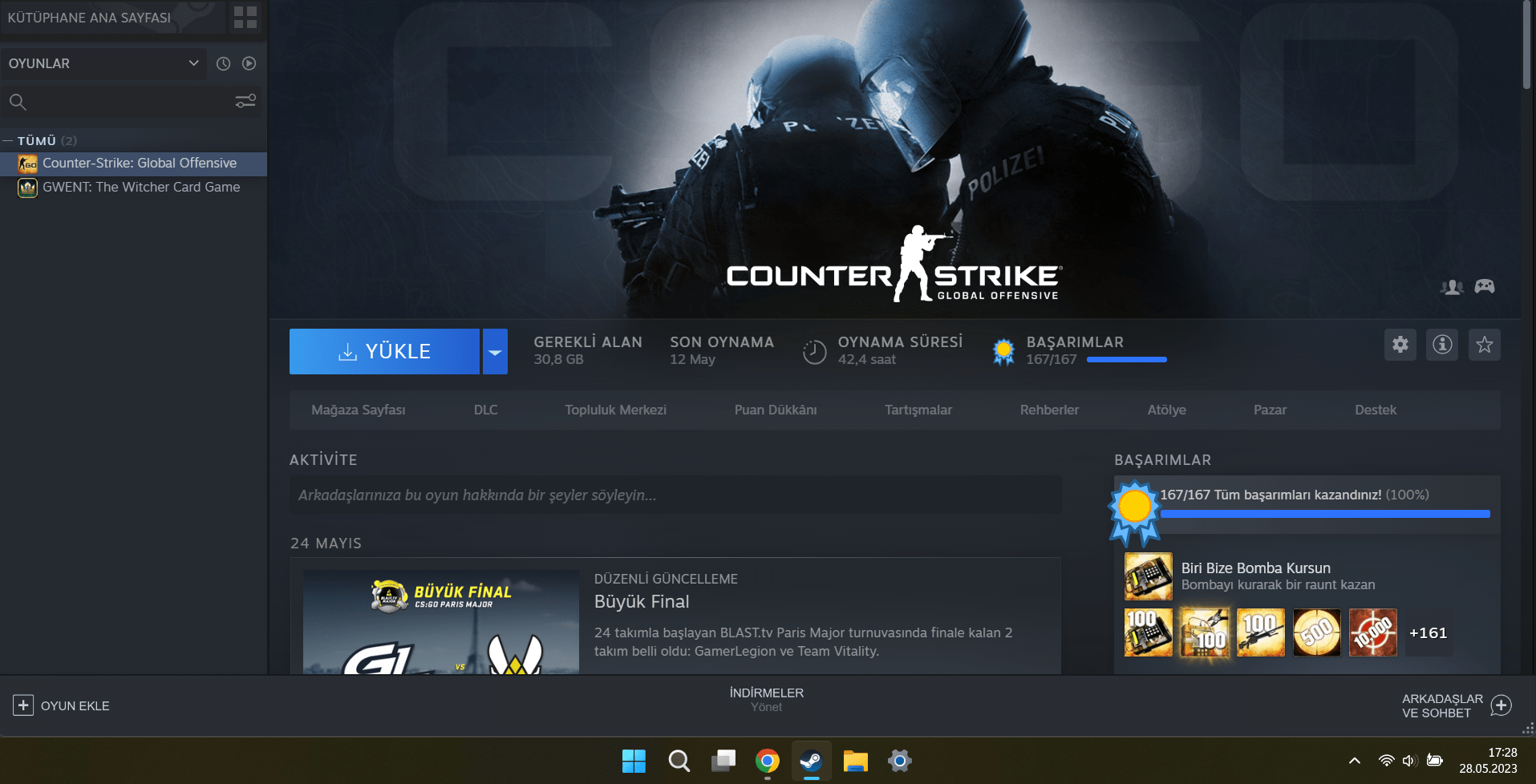The width and height of the screenshot is (1536, 784).
Task: Open Atölye tab
Action: [x=1166, y=410]
